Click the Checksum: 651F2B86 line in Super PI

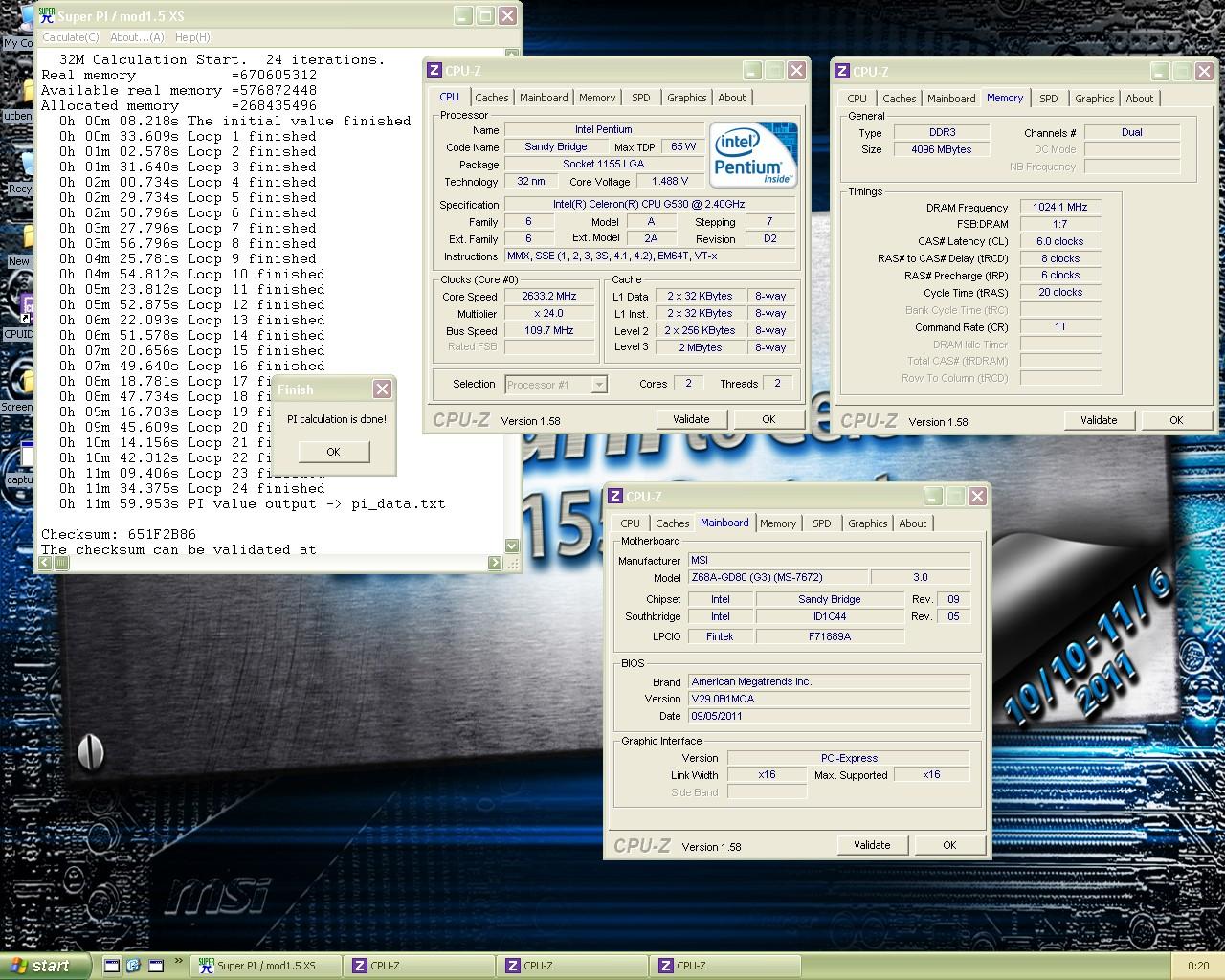119,534
